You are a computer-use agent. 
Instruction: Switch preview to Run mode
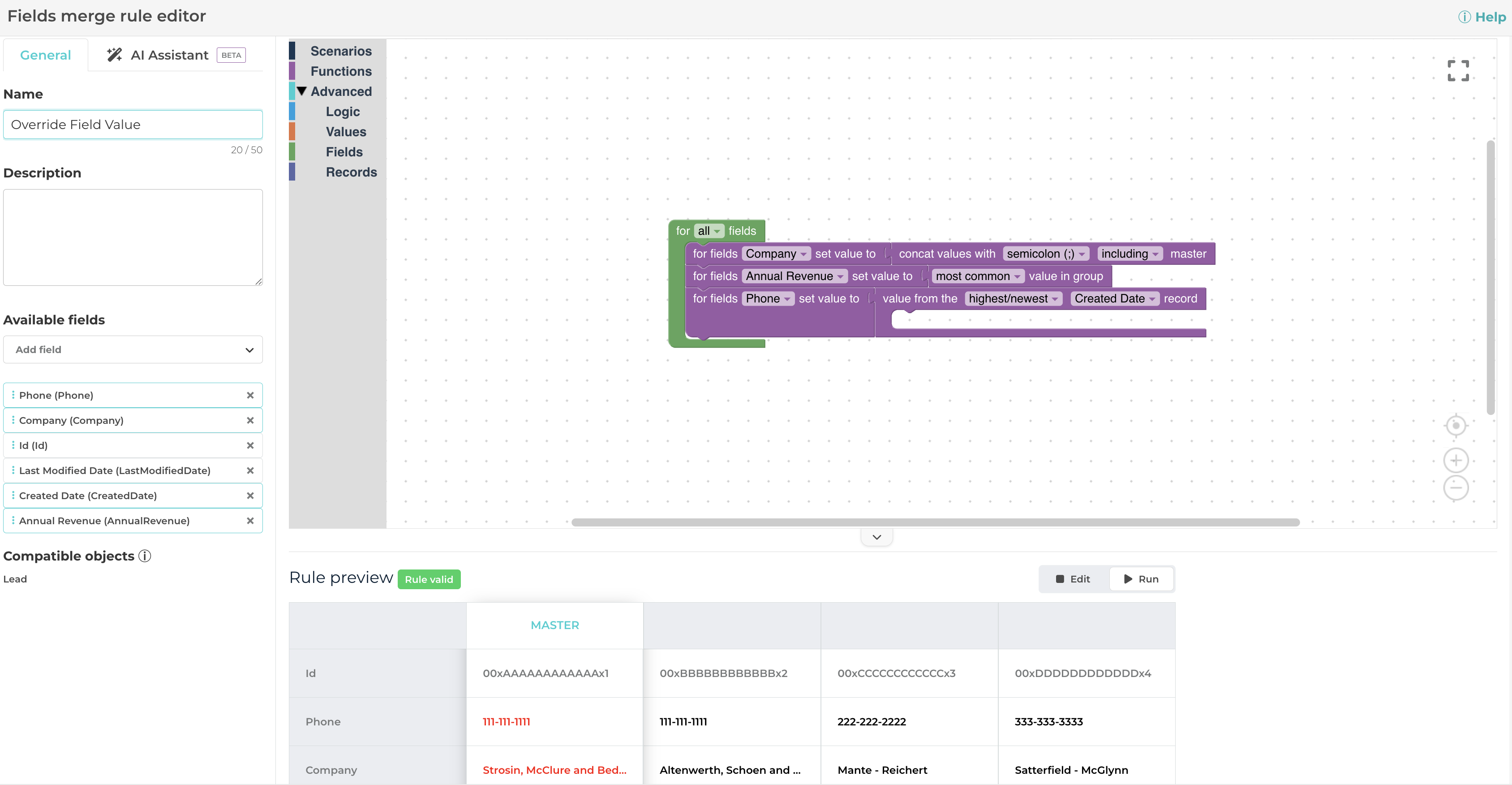[1141, 579]
